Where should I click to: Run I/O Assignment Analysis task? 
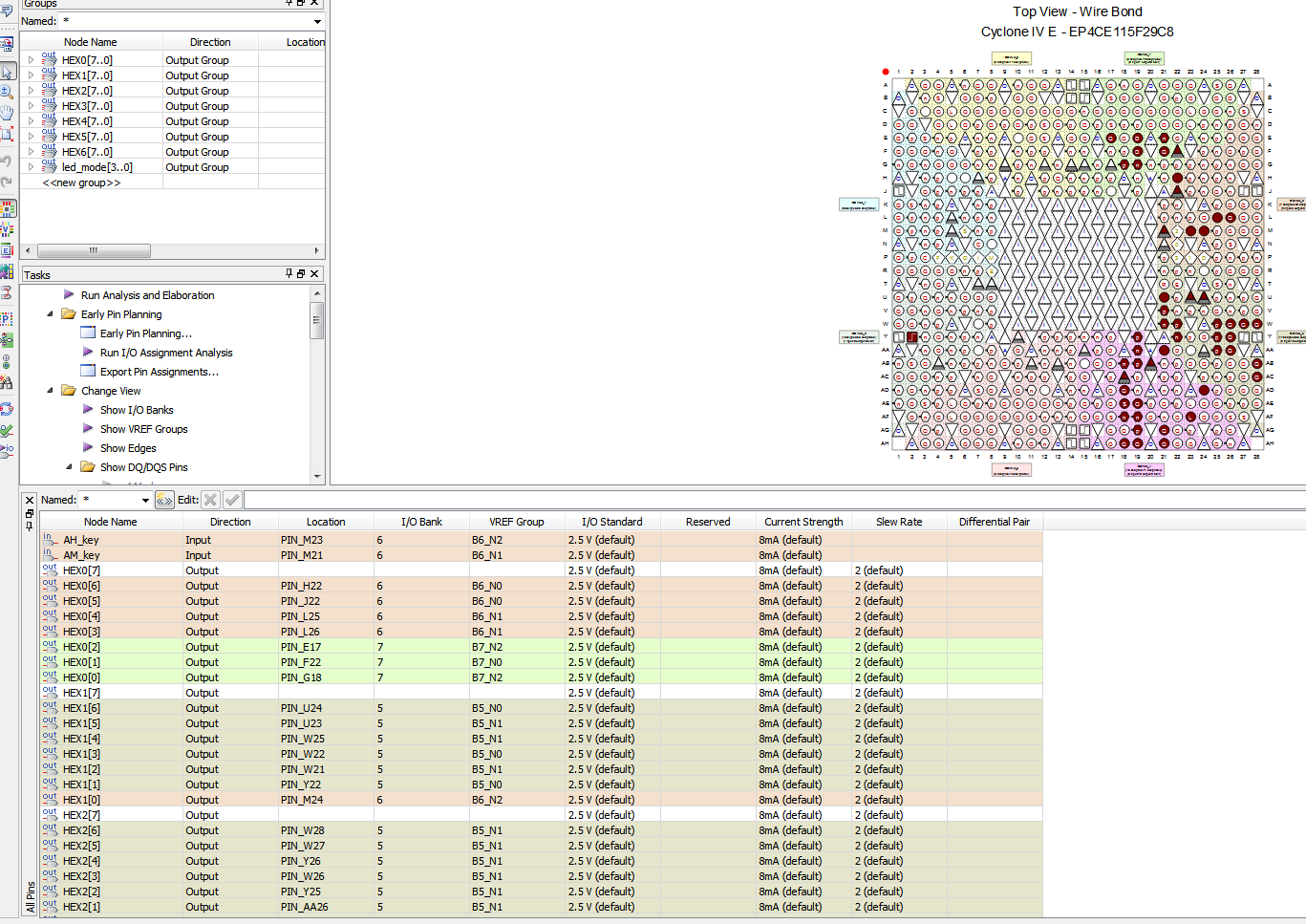[166, 353]
